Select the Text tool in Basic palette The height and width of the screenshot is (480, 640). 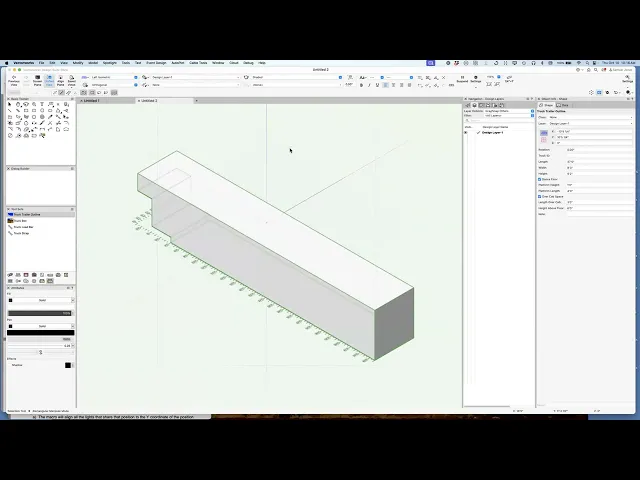(42, 104)
